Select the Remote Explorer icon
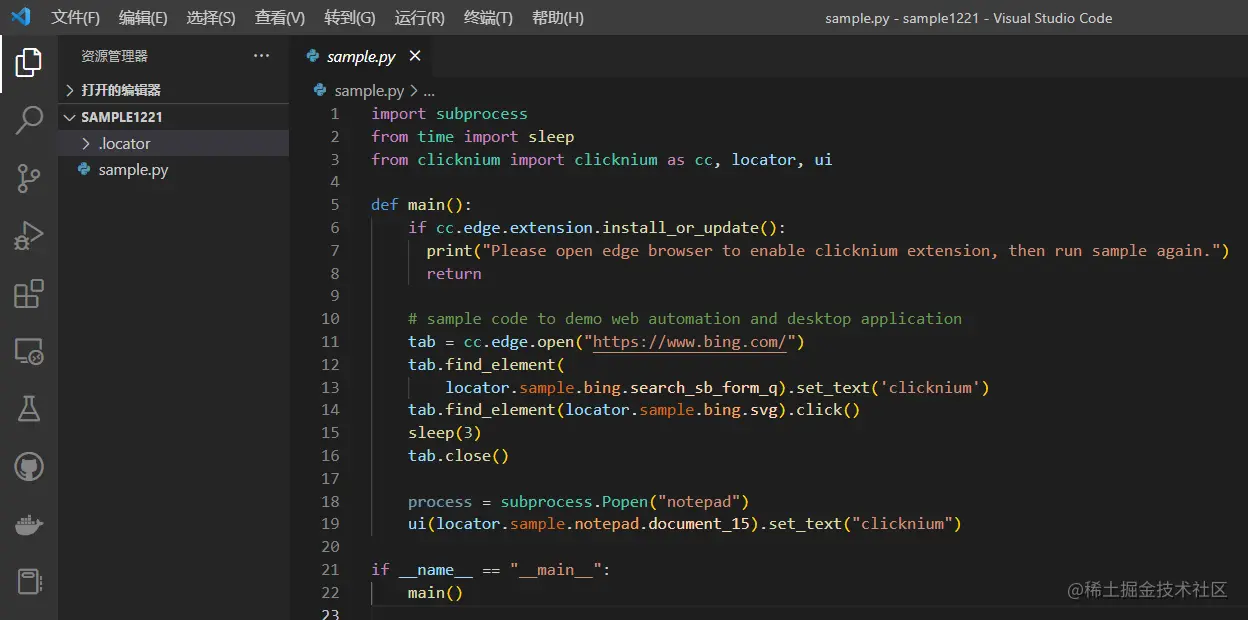1248x620 pixels. coord(28,352)
